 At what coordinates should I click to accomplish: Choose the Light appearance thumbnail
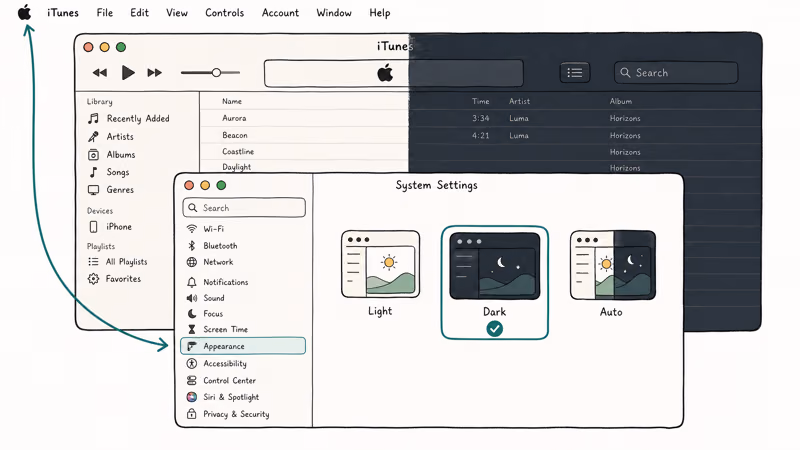point(381,264)
